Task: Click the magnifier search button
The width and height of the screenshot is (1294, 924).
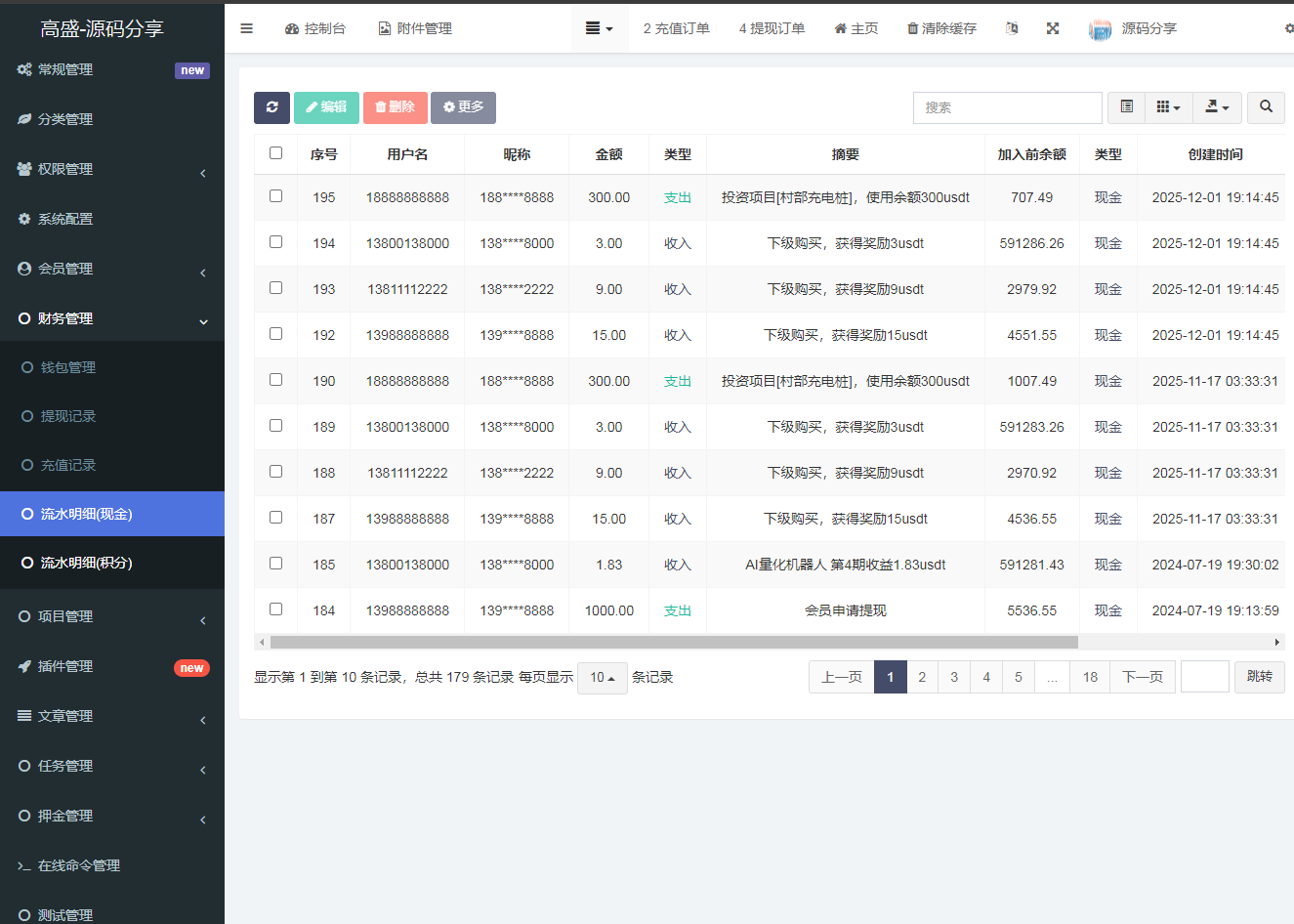Action: [x=1266, y=107]
